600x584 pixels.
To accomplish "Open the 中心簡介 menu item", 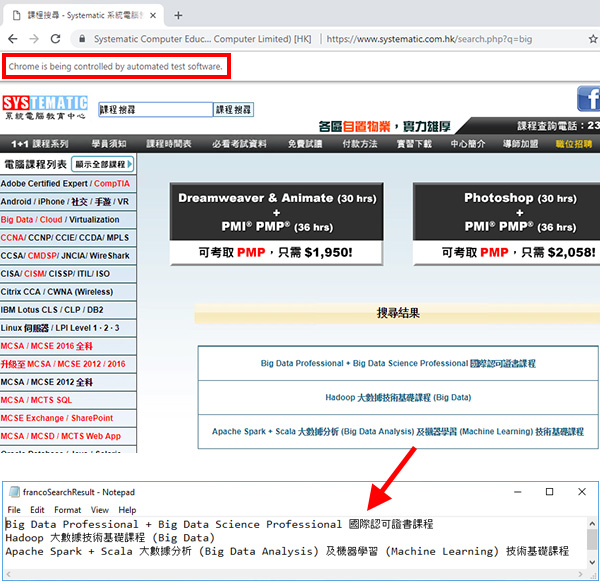I will click(x=468, y=144).
